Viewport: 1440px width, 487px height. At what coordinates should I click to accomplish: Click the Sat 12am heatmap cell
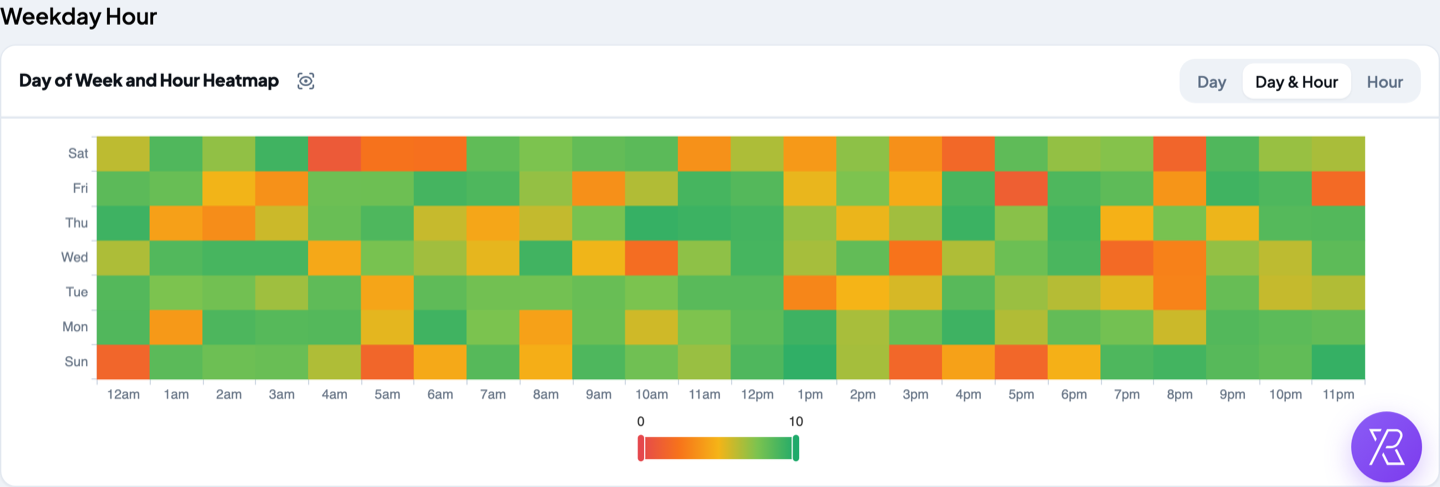coord(123,153)
